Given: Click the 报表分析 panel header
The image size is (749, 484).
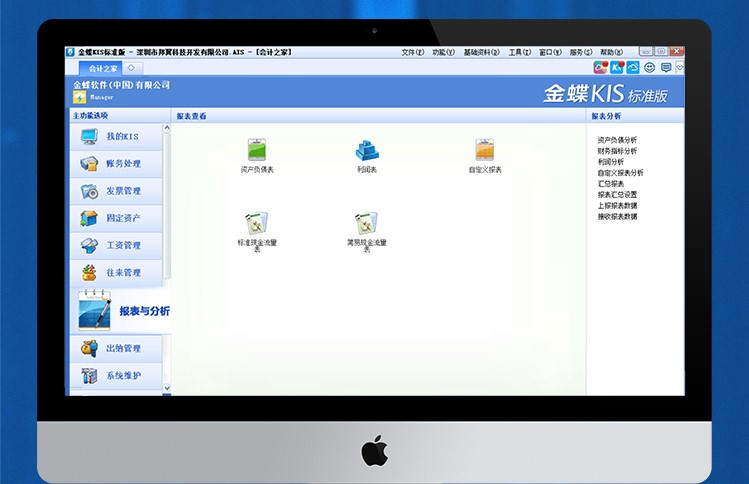Looking at the screenshot, I should pyautogui.click(x=606, y=116).
